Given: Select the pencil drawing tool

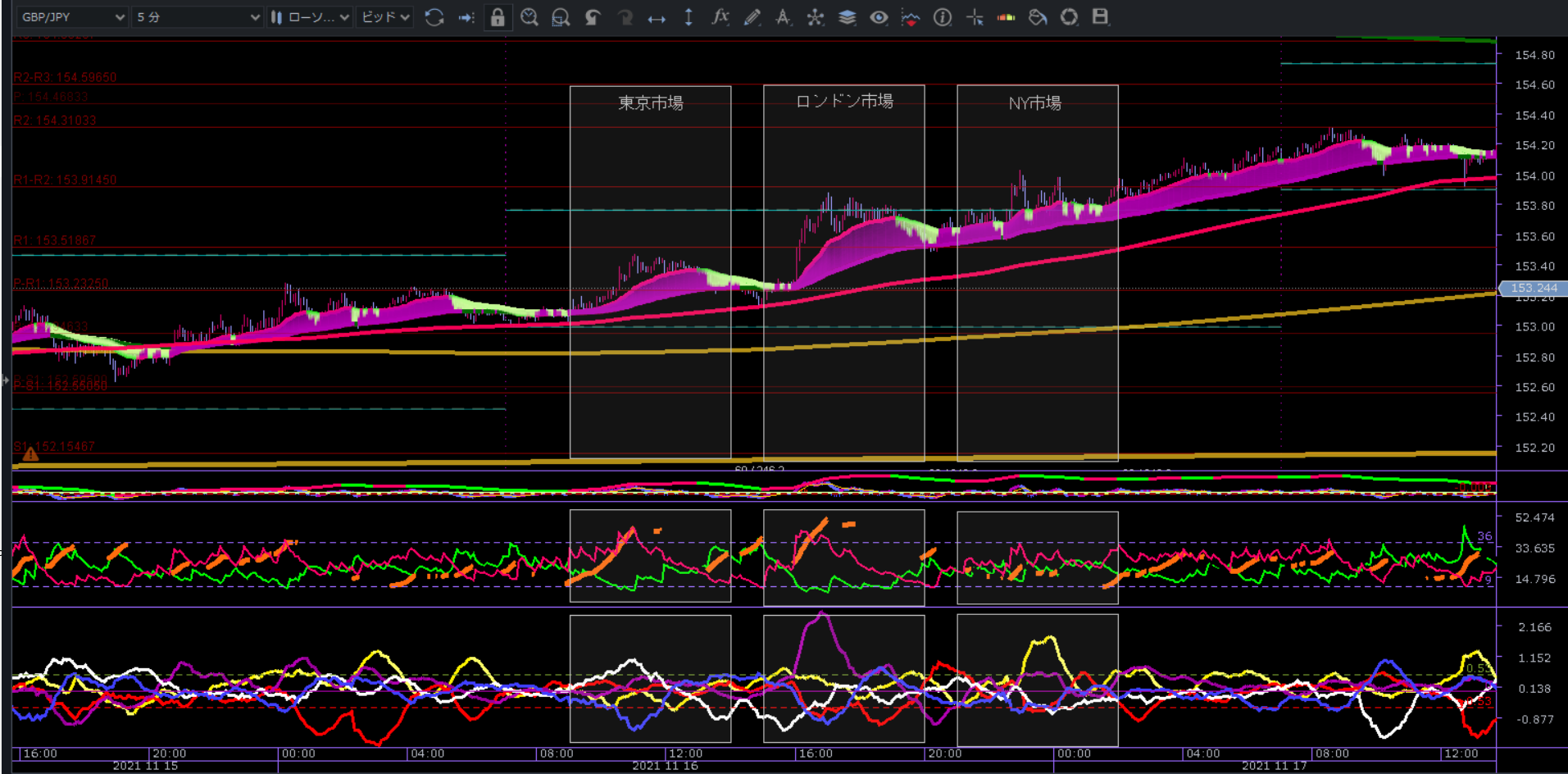Looking at the screenshot, I should (x=752, y=17).
